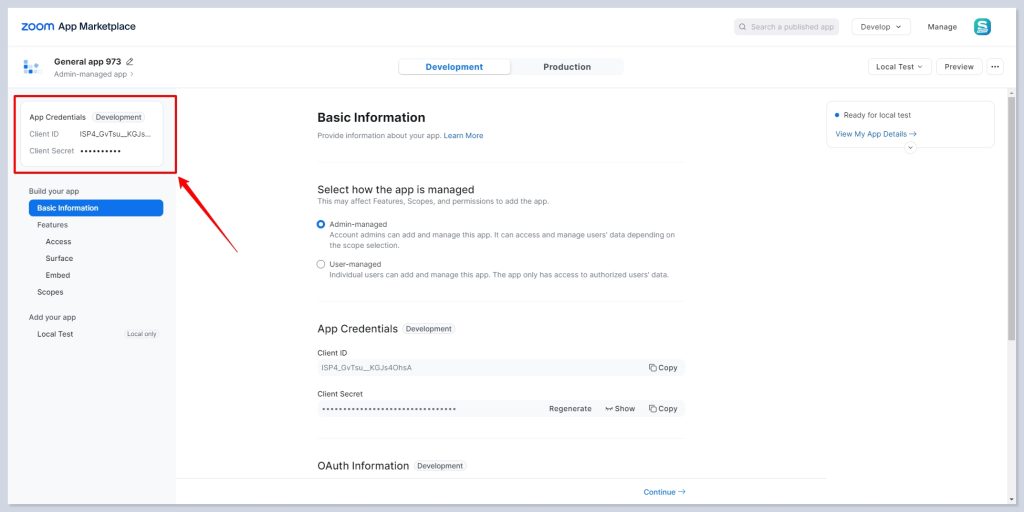Click the General app 973 icon
The width and height of the screenshot is (1024, 512).
coord(31,67)
